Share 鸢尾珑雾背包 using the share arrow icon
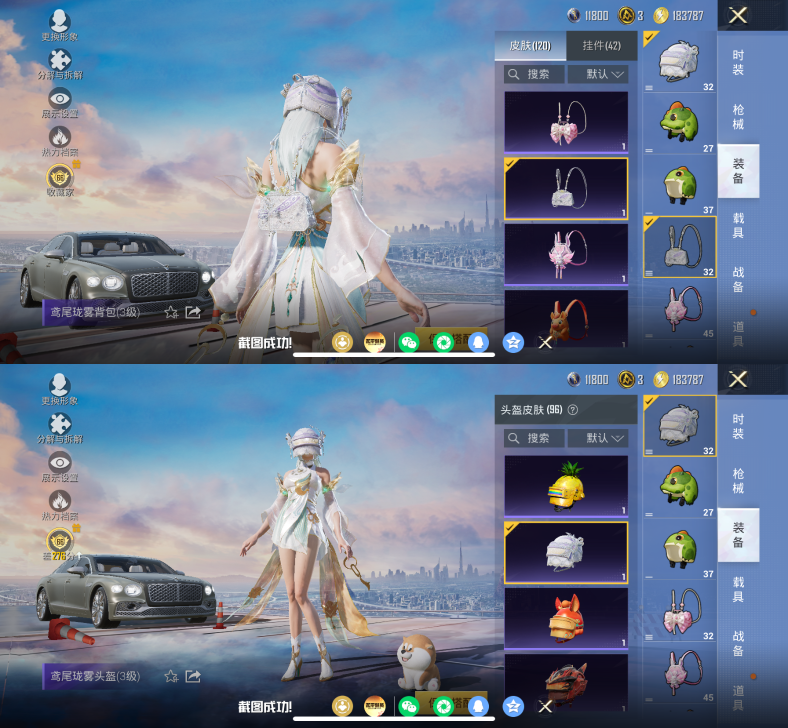This screenshot has width=788, height=728. [193, 313]
